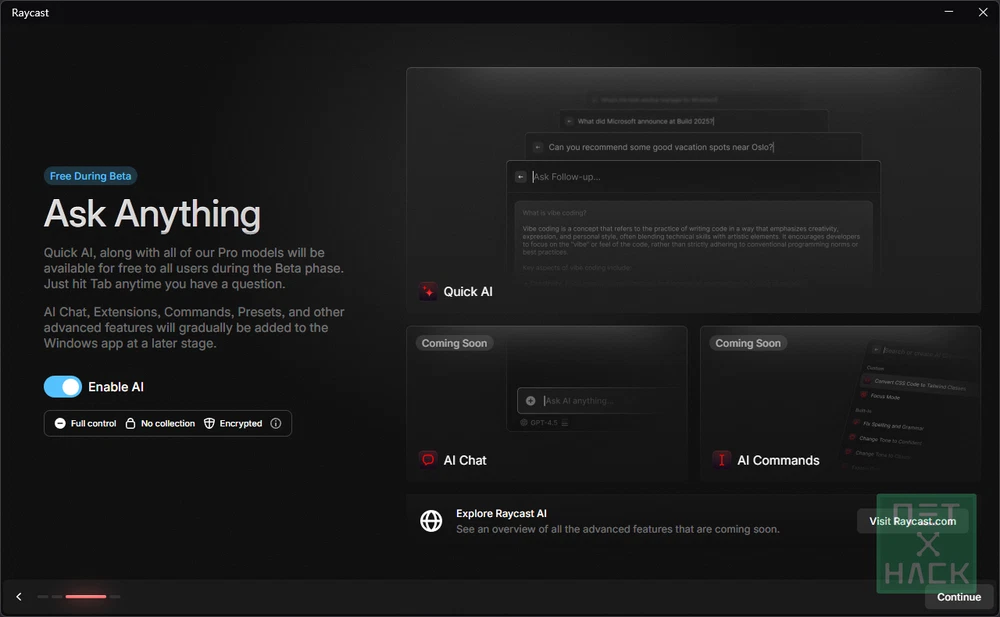Click the AI Commands text-cursor icon

click(721, 459)
